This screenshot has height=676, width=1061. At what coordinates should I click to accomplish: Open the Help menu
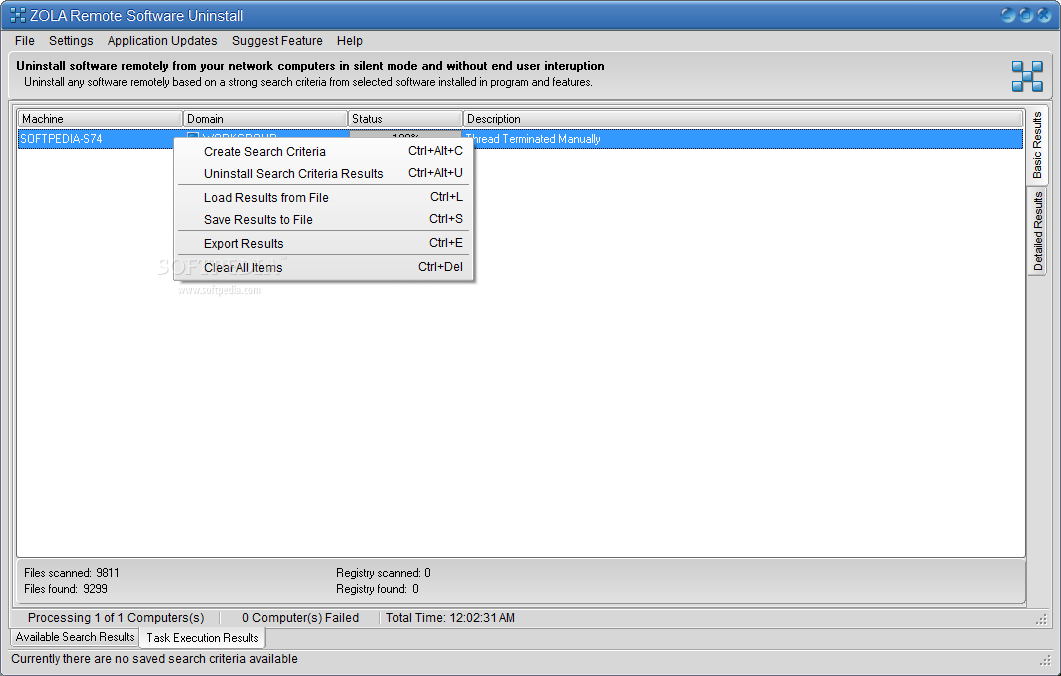[x=350, y=41]
